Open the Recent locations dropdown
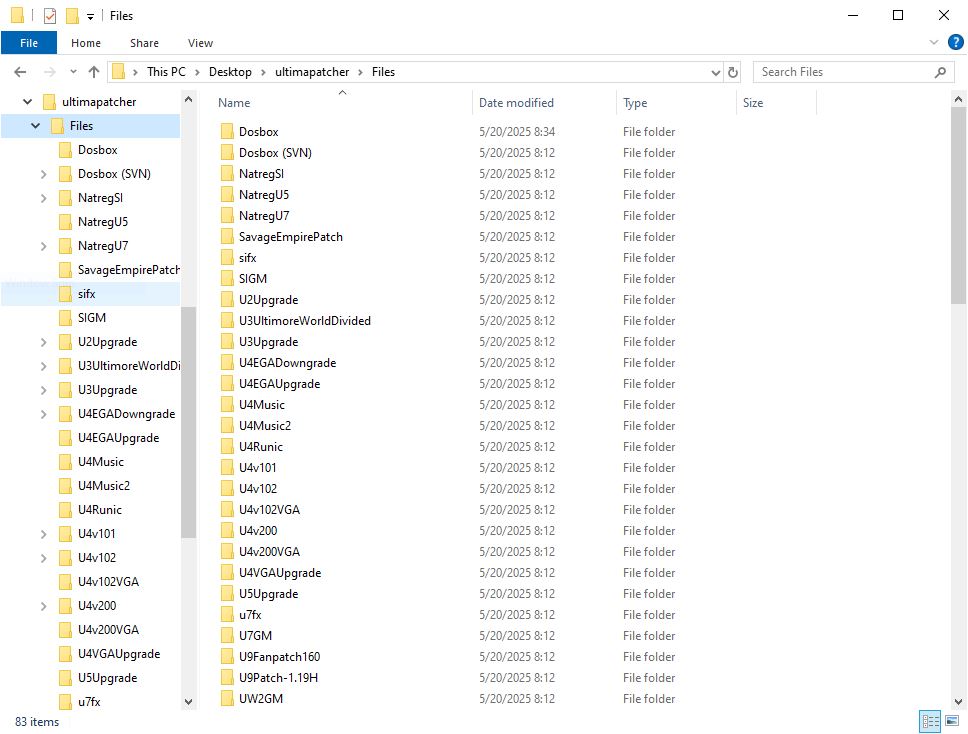 [73, 72]
